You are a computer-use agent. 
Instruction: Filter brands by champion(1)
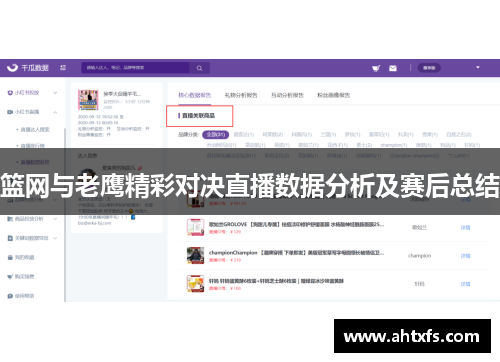point(394,145)
